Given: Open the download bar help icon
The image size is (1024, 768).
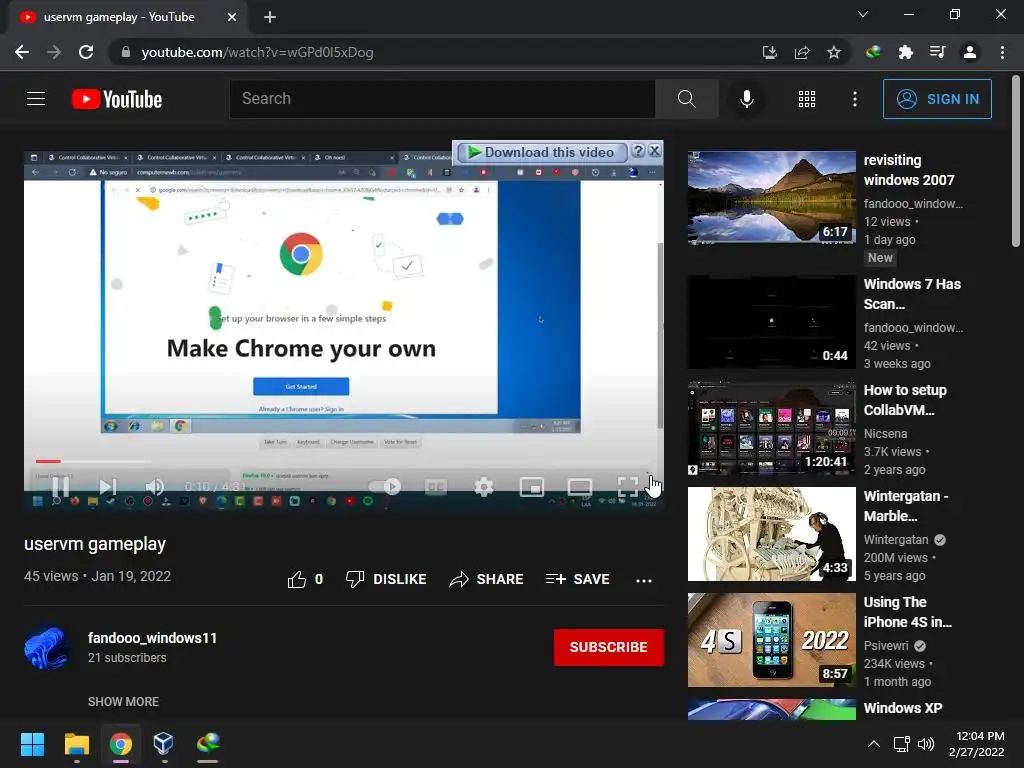Looking at the screenshot, I should coord(638,152).
